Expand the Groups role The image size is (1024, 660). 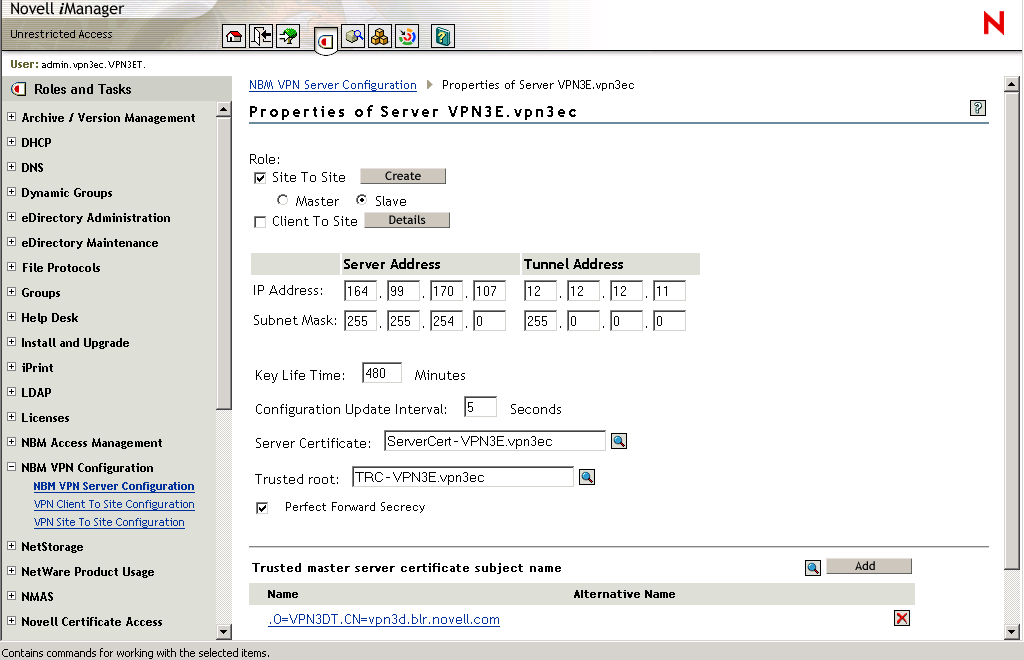pos(11,292)
